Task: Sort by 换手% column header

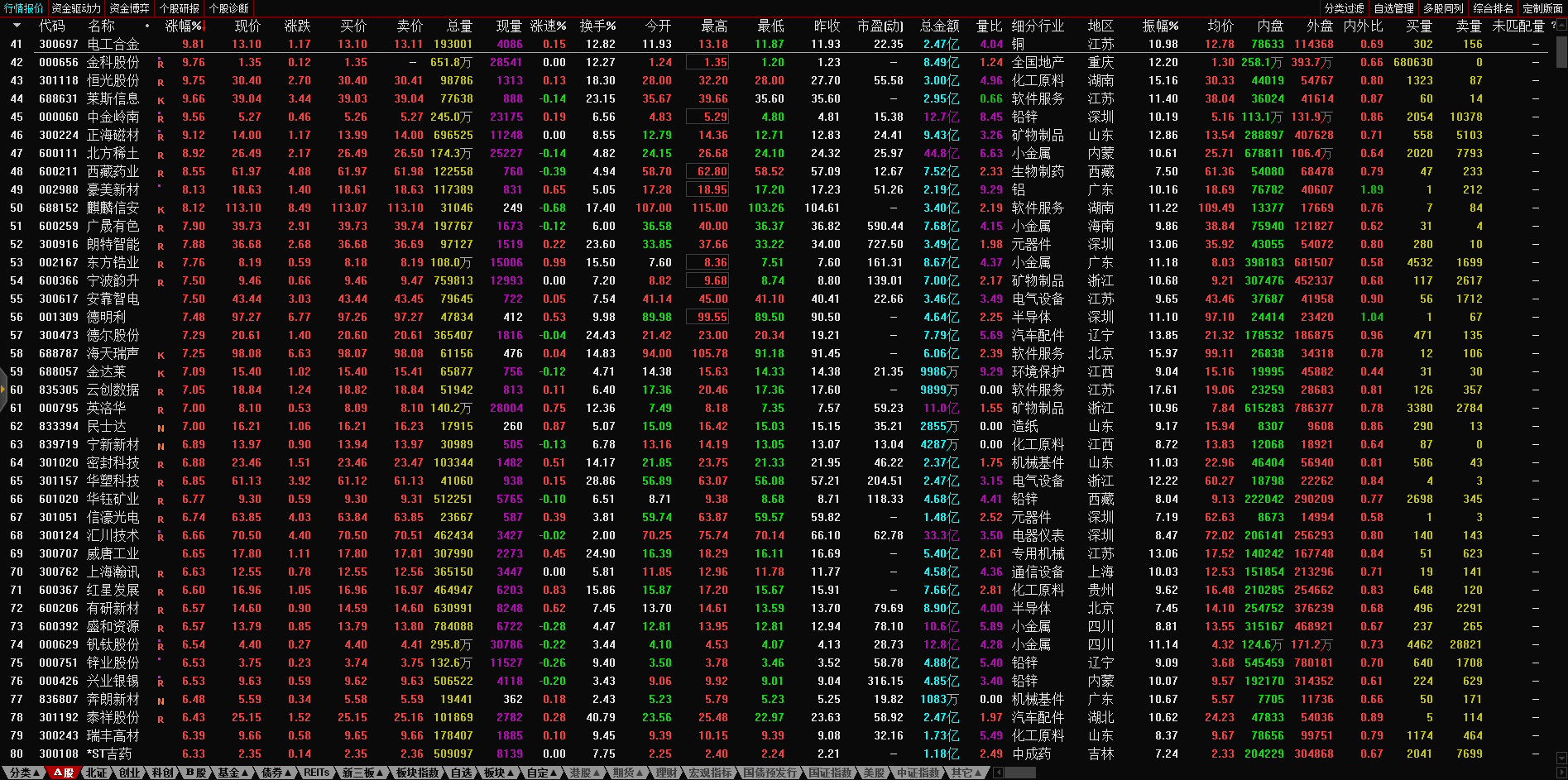Action: (x=597, y=26)
